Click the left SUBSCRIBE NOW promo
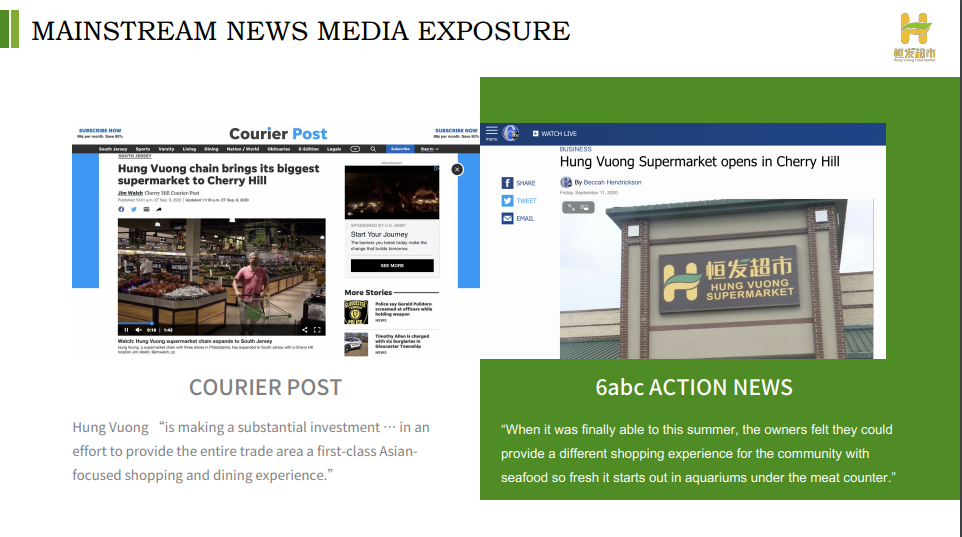Viewport: 962px width, 537px height. coord(100,133)
